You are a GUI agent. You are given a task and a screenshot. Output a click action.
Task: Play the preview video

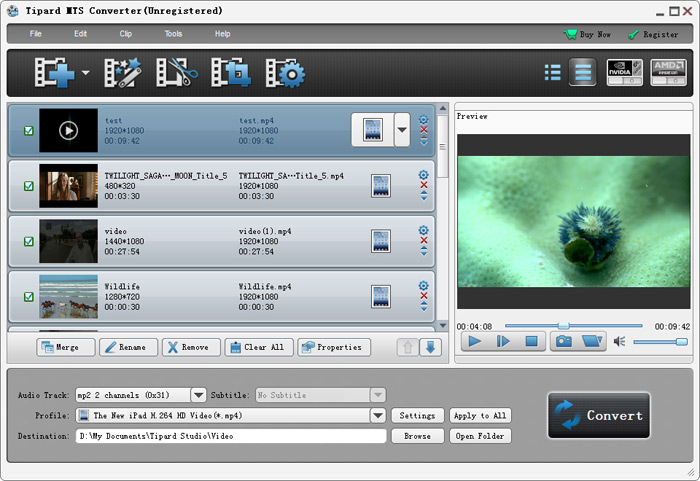(475, 342)
